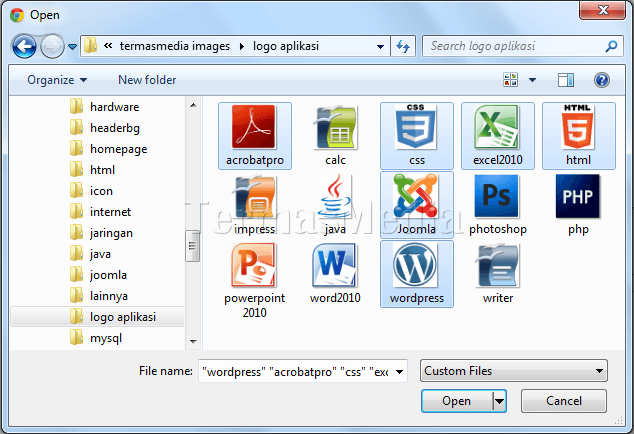Image resolution: width=634 pixels, height=434 pixels.
Task: Select the acrobatpro file icon
Action: [254, 127]
